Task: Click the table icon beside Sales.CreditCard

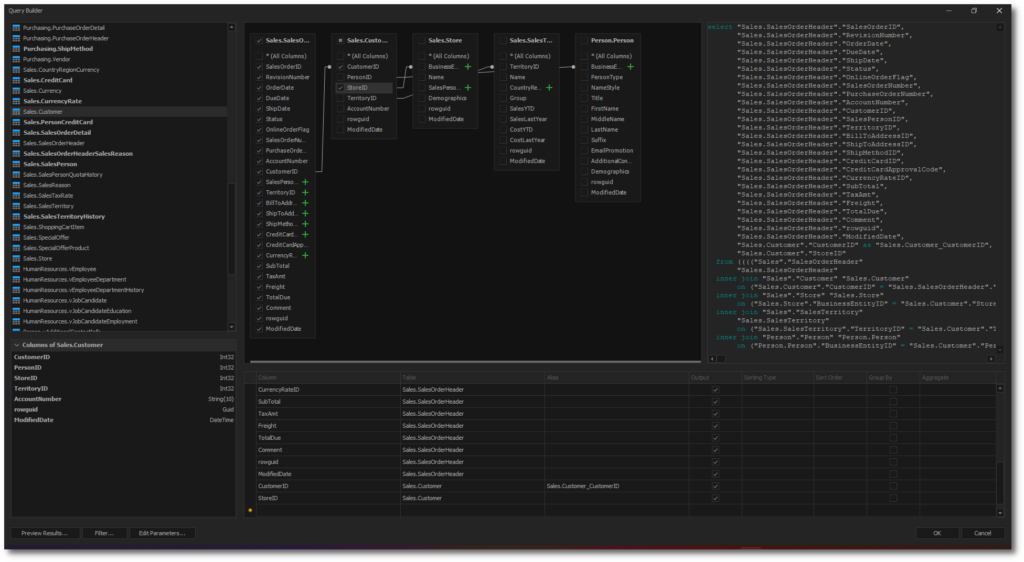Action: (16, 80)
